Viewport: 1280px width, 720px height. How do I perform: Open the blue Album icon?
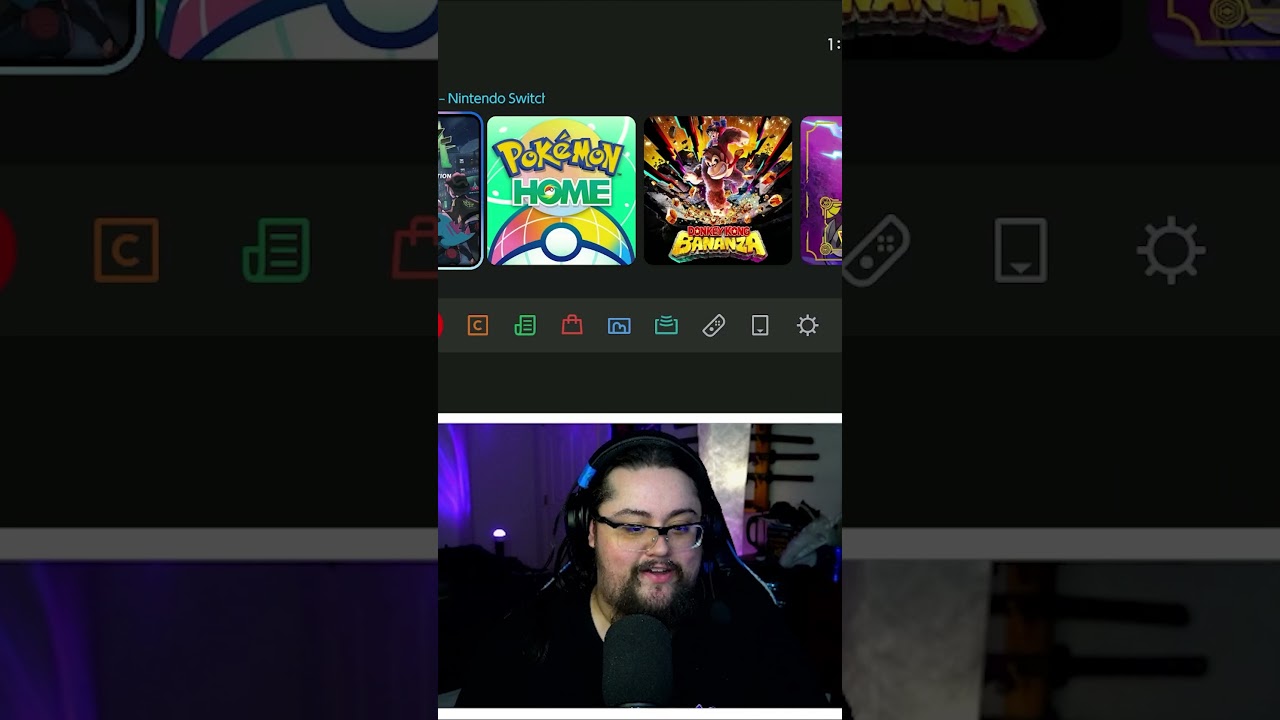pyautogui.click(x=619, y=325)
